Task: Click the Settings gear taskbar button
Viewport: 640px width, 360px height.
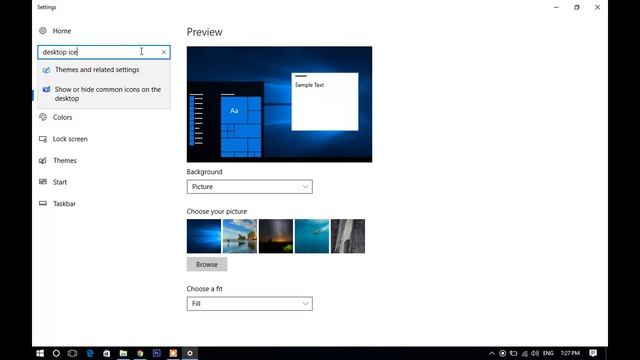Action: click(190, 353)
